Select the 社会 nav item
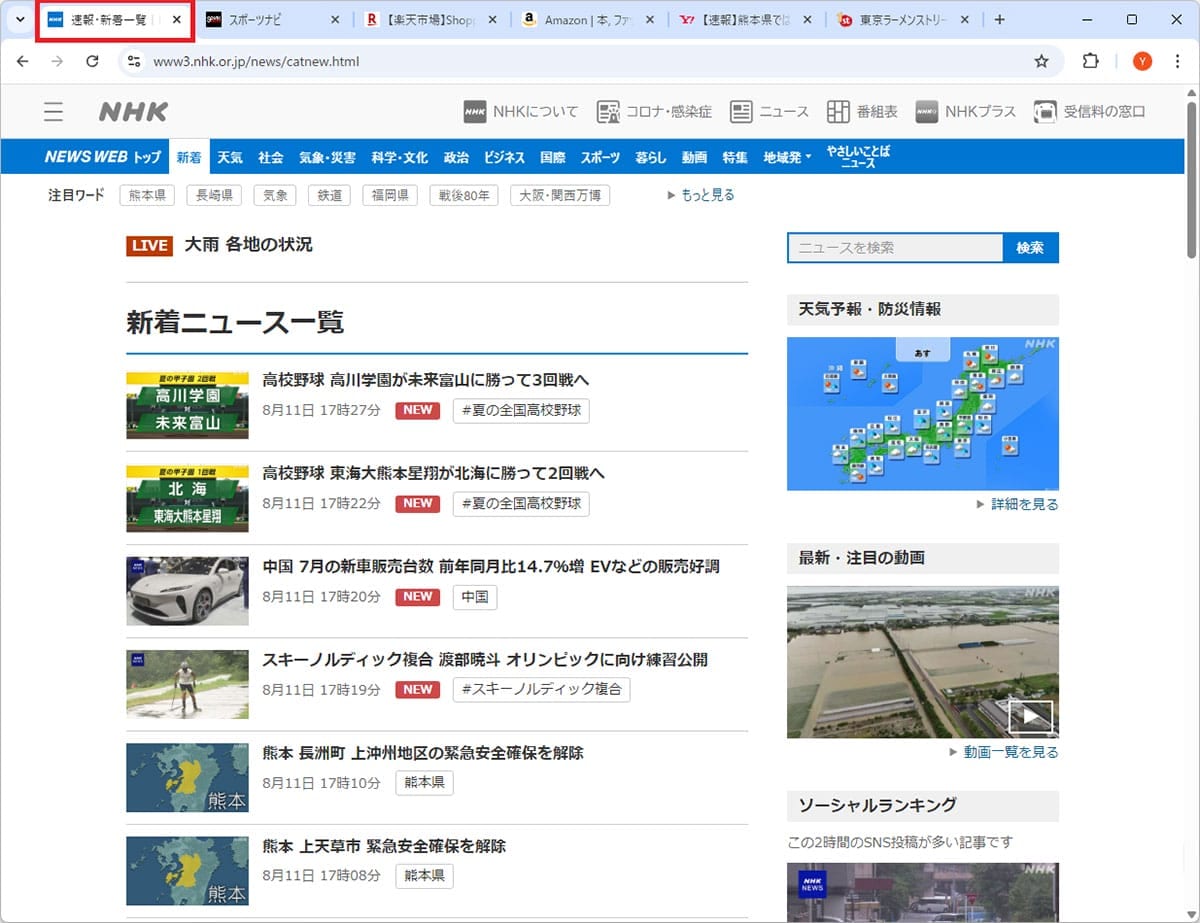The image size is (1200, 923). click(x=270, y=157)
